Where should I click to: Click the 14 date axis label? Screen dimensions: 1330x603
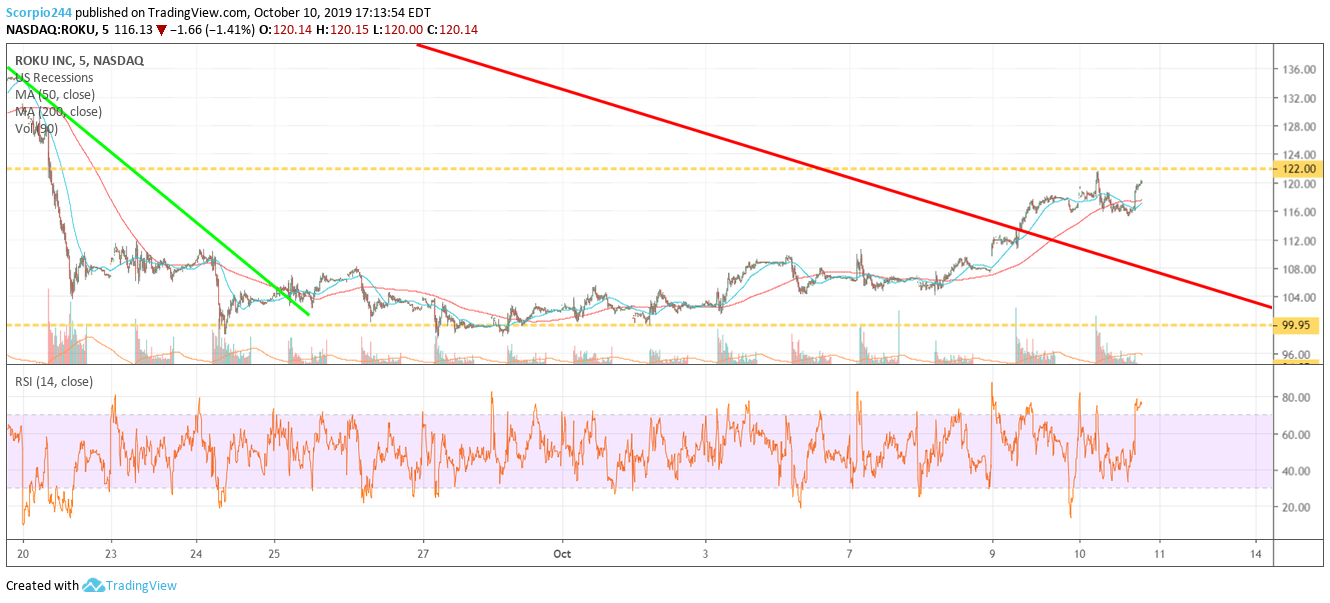[1256, 553]
